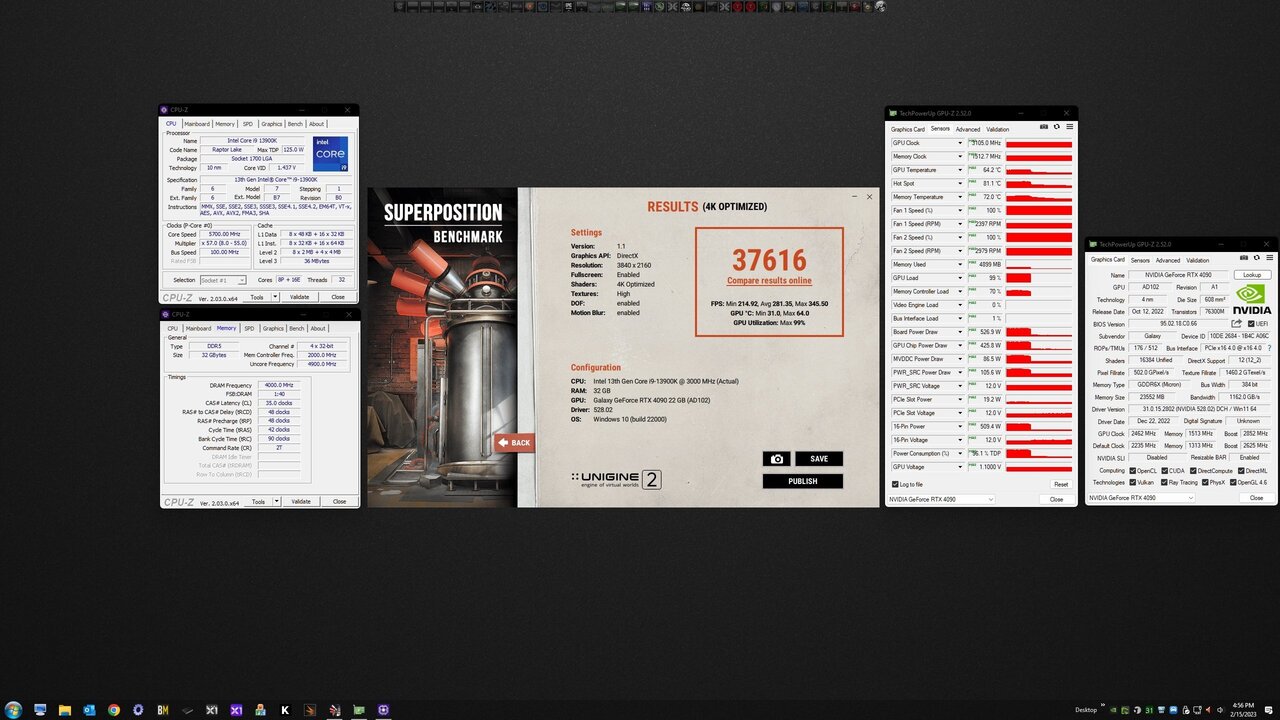Click the SAVE button in Superposition

click(x=819, y=459)
